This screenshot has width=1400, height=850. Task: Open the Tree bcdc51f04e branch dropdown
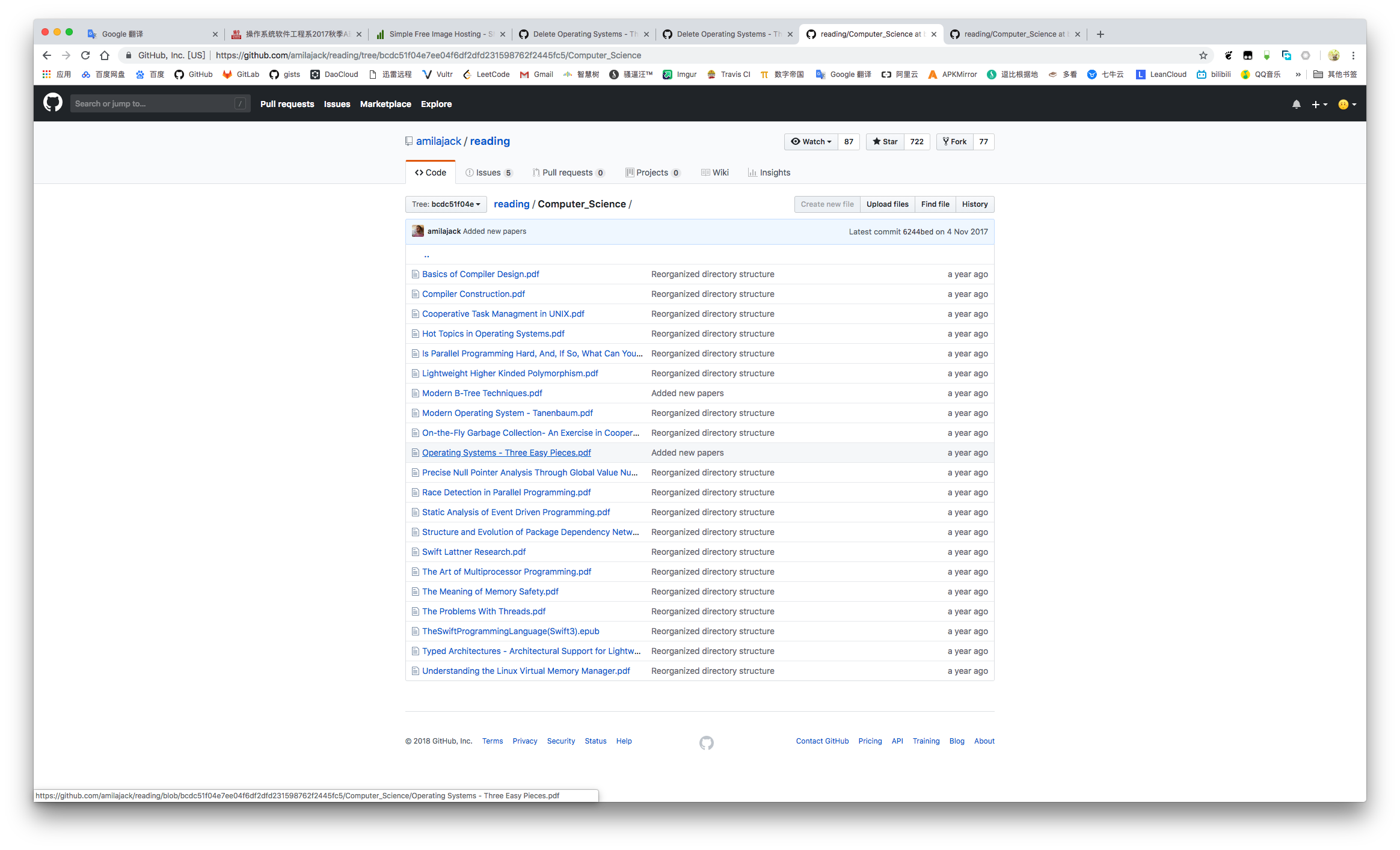click(x=446, y=204)
